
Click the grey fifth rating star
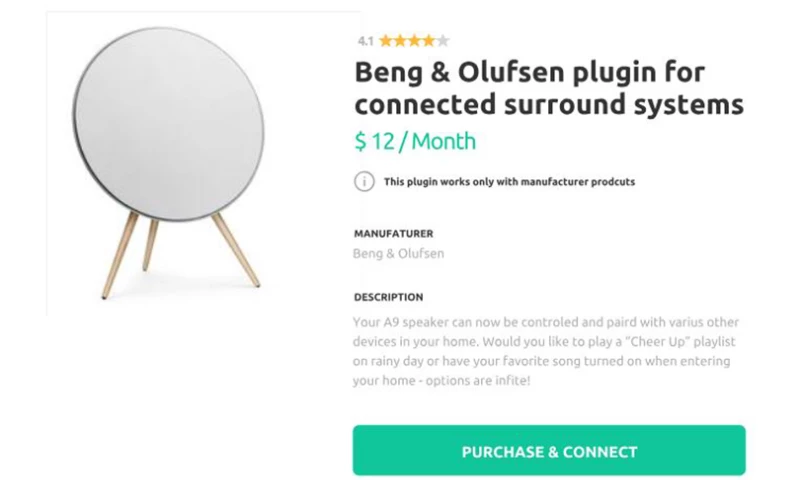(x=442, y=41)
